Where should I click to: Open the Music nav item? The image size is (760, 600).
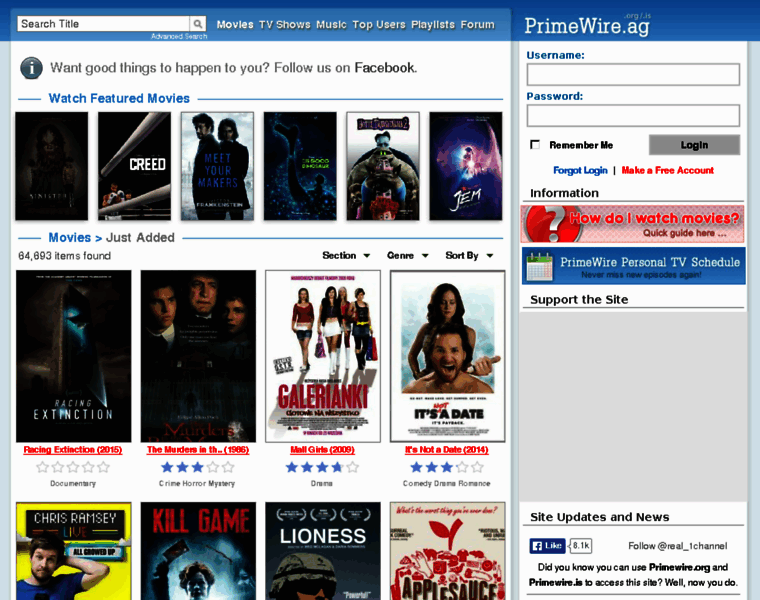pyautogui.click(x=332, y=25)
